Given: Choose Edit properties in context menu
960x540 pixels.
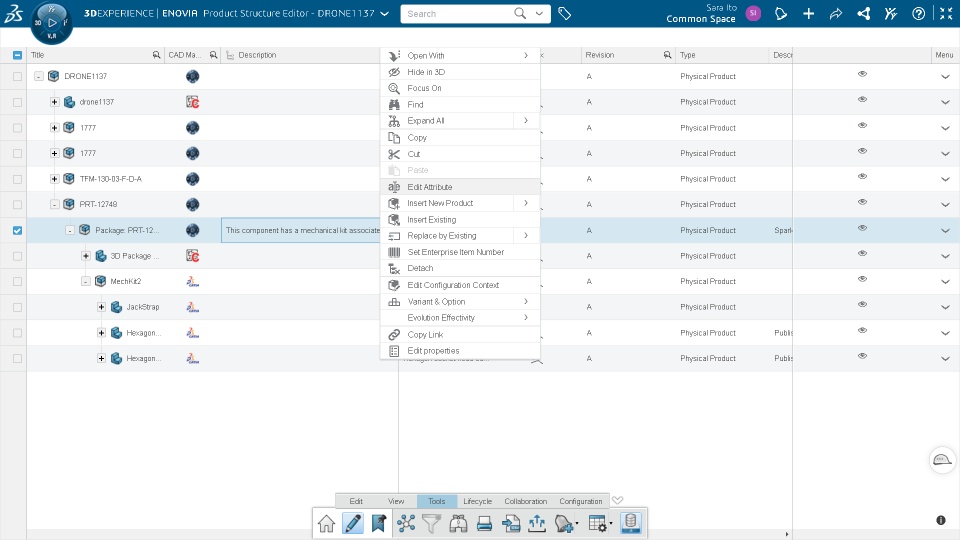Looking at the screenshot, I should (x=460, y=351).
